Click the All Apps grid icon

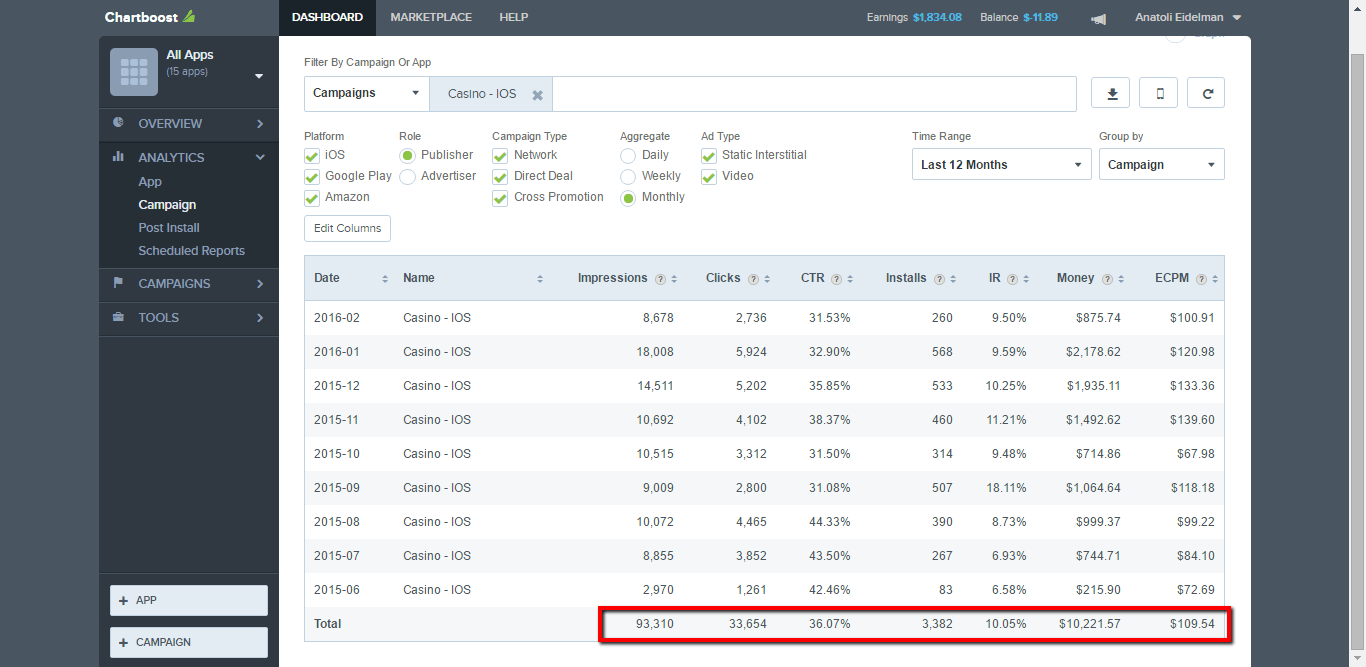click(x=134, y=72)
